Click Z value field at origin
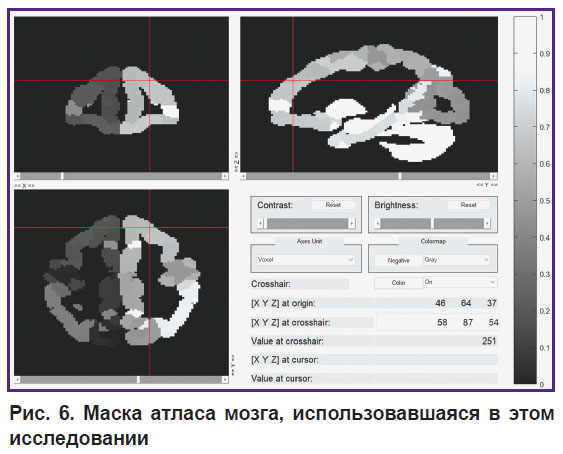 pyautogui.click(x=492, y=303)
